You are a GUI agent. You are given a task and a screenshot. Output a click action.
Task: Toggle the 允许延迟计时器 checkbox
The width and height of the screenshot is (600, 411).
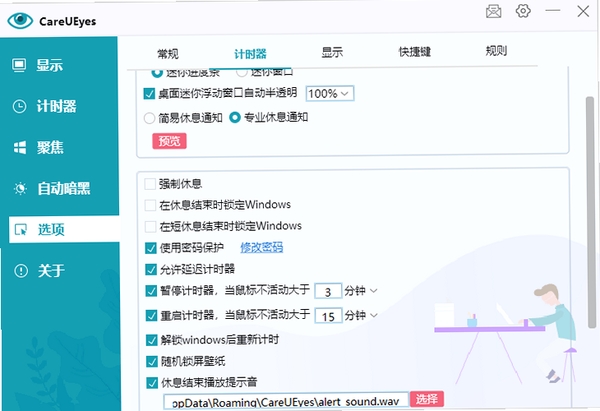(151, 270)
